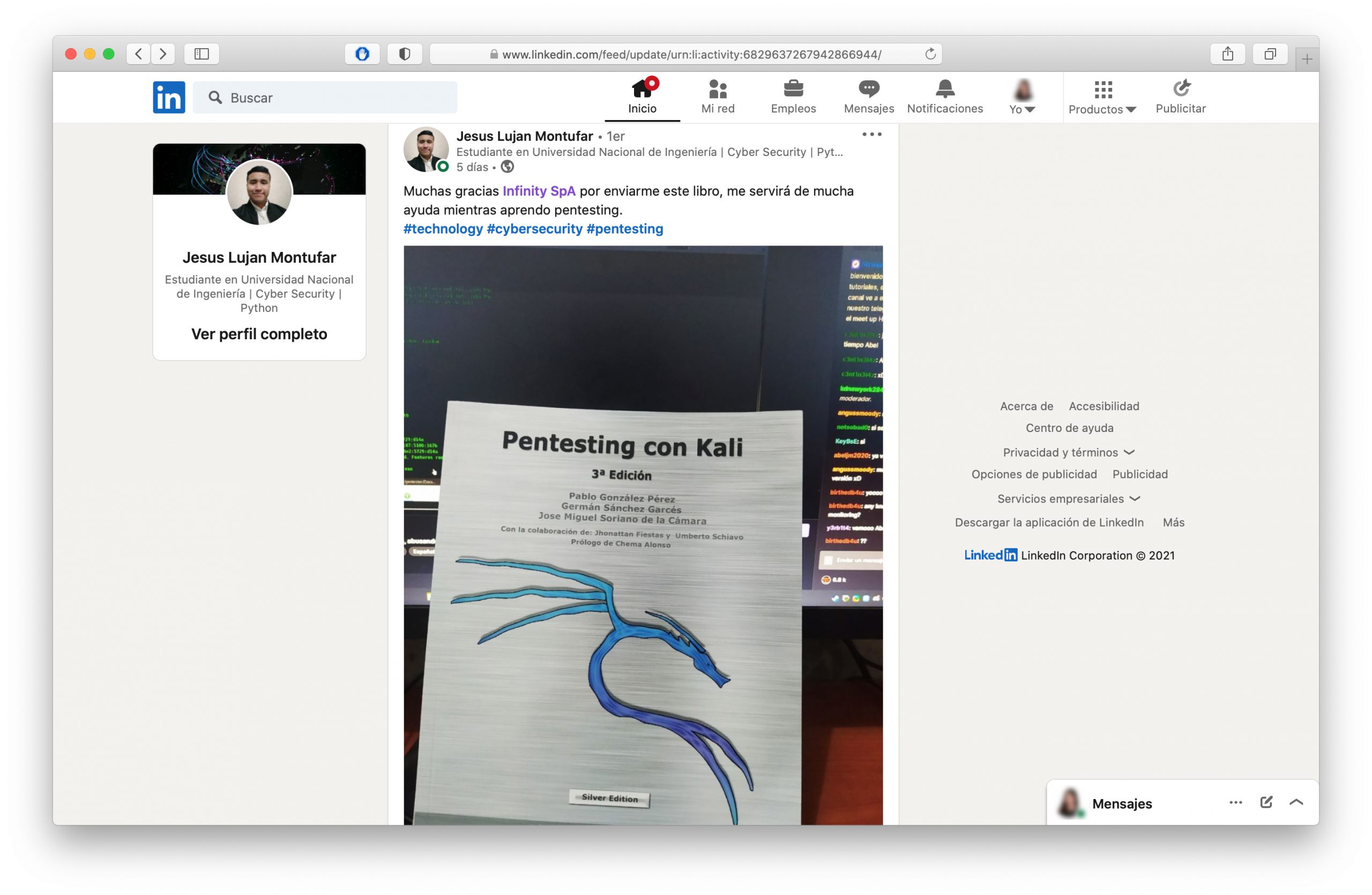Viewport: 1372px width, 895px height.
Task: Expand the Productos grid menu
Action: pos(1102,97)
